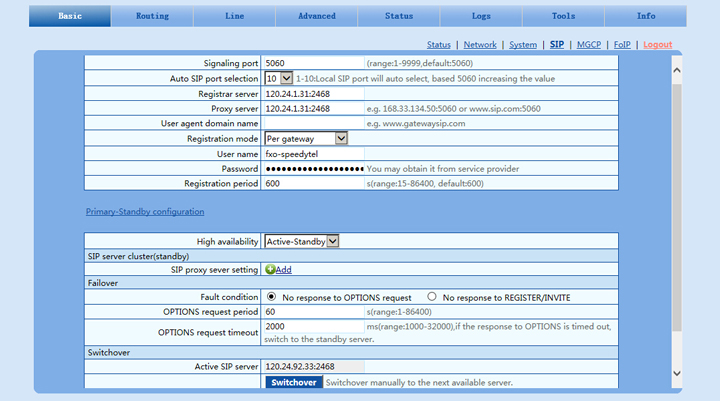
Task: Open the Tools tab
Action: pos(563,16)
